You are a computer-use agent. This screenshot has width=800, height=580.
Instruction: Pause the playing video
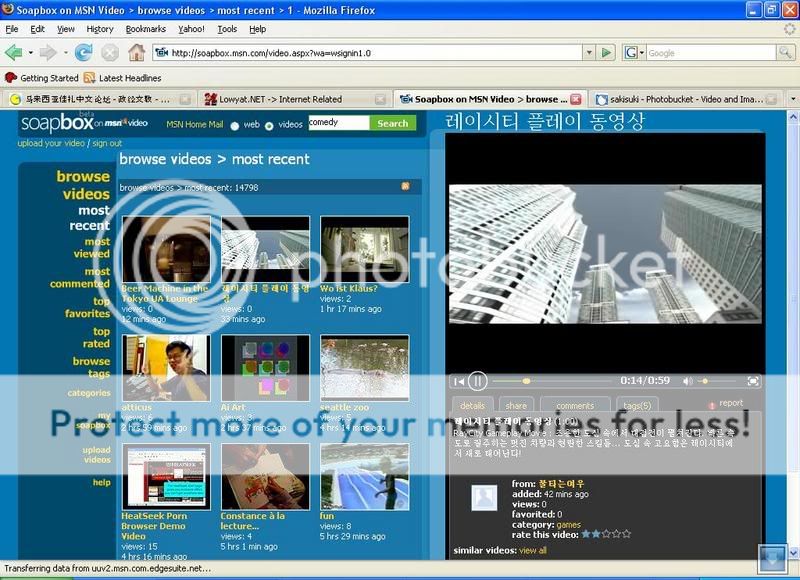point(478,382)
